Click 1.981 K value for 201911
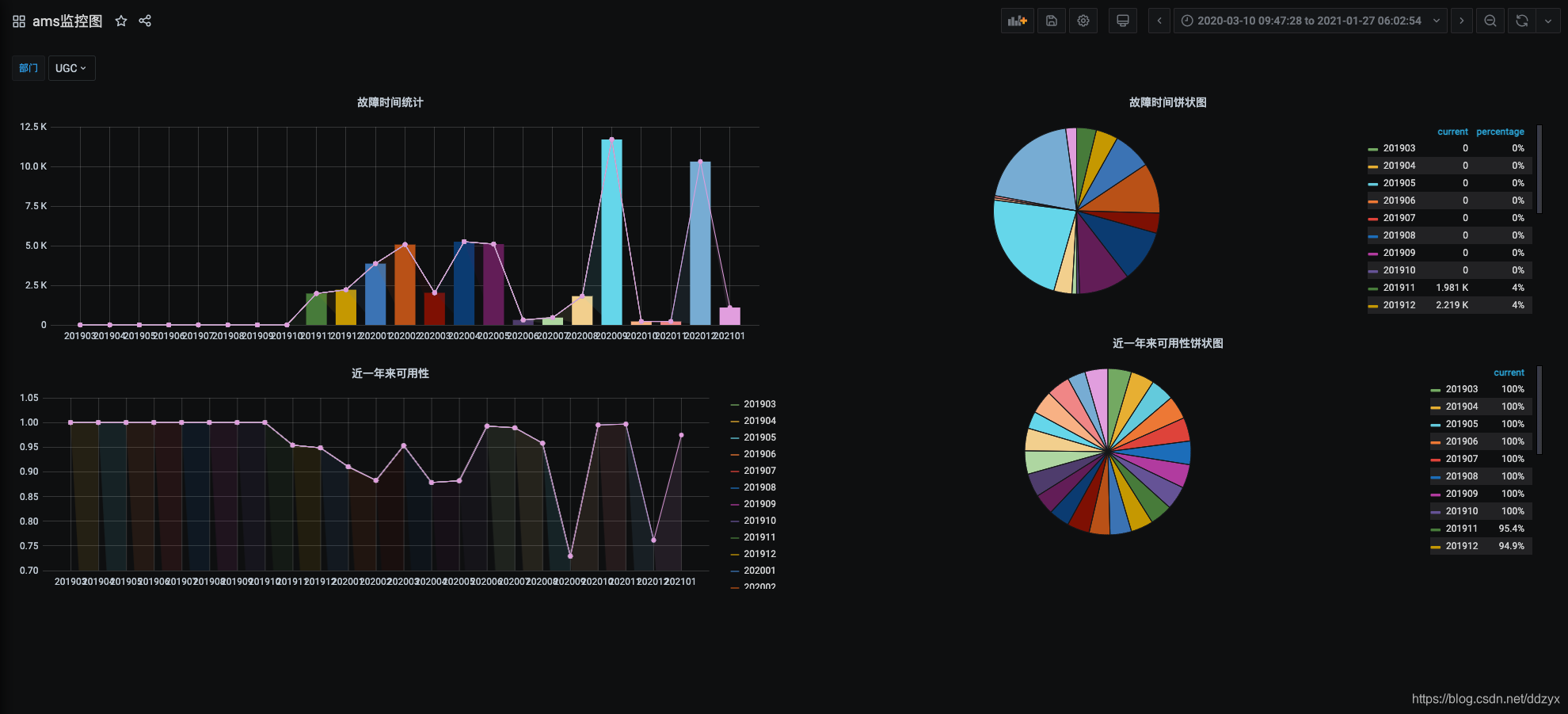1568x714 pixels. coord(1452,288)
